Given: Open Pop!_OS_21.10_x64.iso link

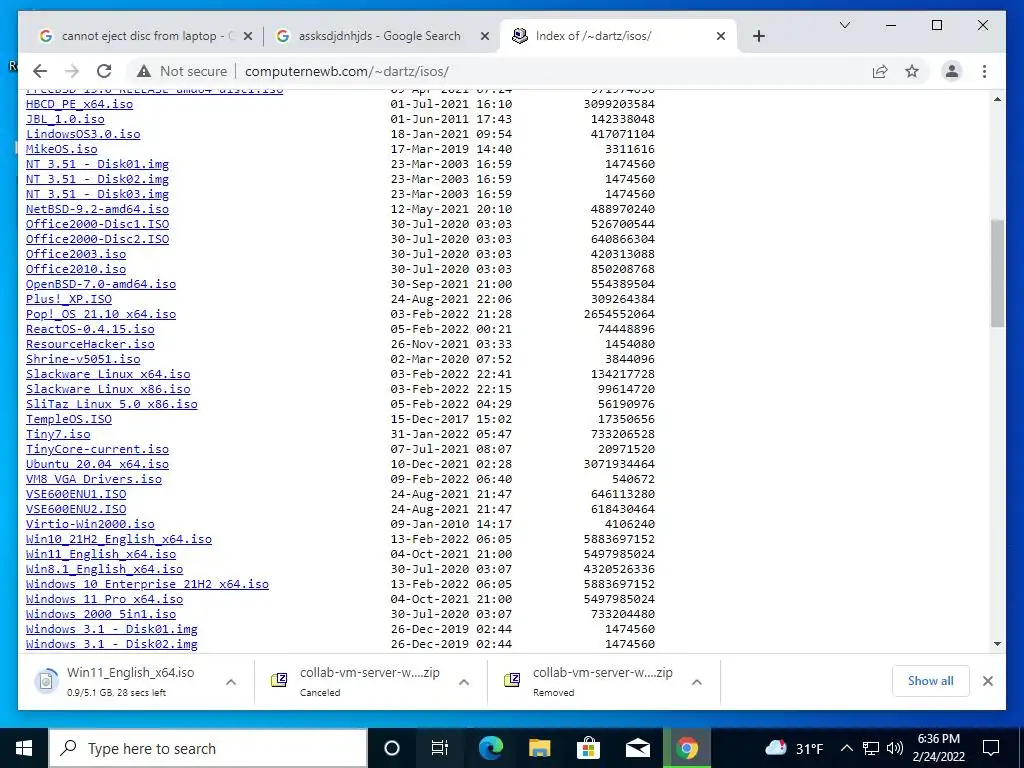Looking at the screenshot, I should coord(101,314).
